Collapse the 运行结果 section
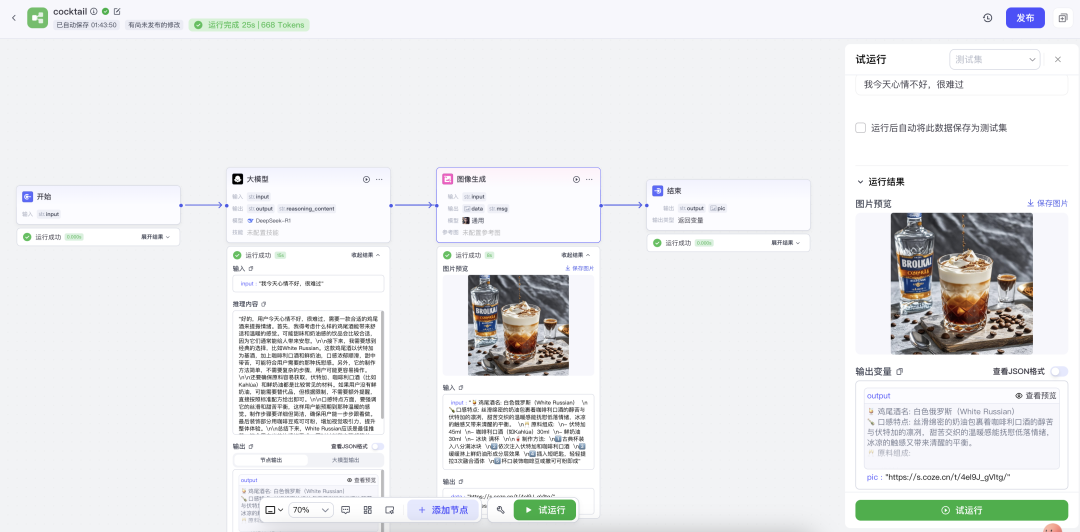 pos(860,182)
